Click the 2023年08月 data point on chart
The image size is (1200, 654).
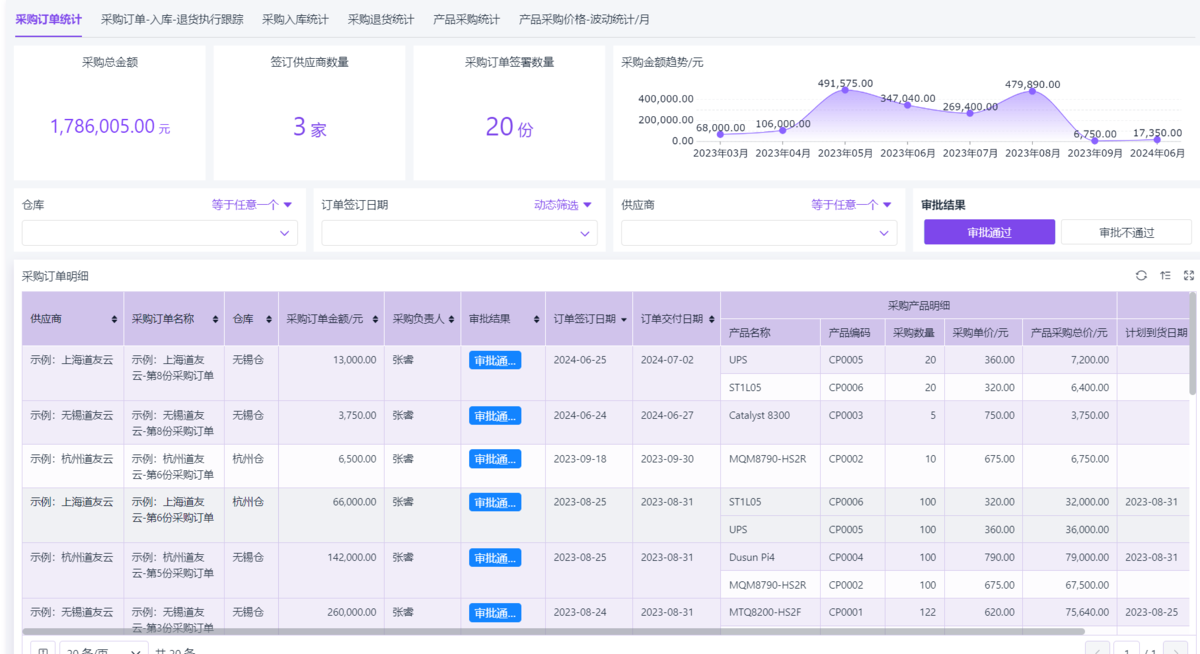1033,92
